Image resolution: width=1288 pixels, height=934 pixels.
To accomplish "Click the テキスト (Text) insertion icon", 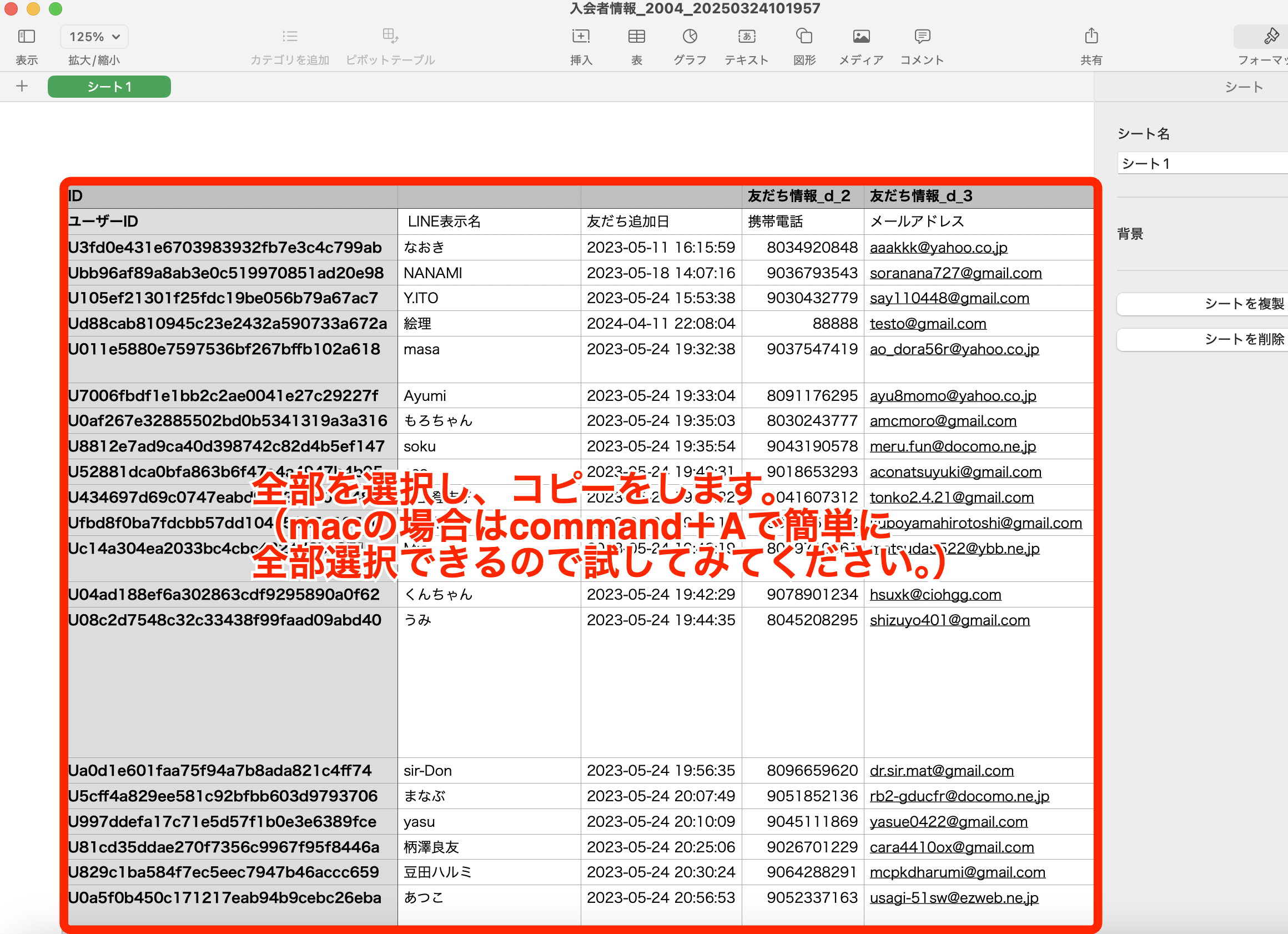I will coord(747,36).
